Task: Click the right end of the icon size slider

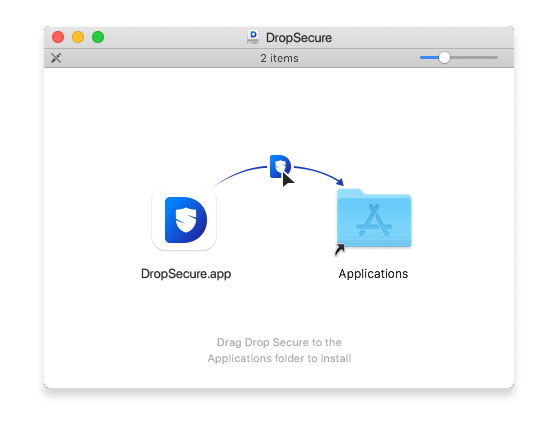Action: pyautogui.click(x=495, y=57)
